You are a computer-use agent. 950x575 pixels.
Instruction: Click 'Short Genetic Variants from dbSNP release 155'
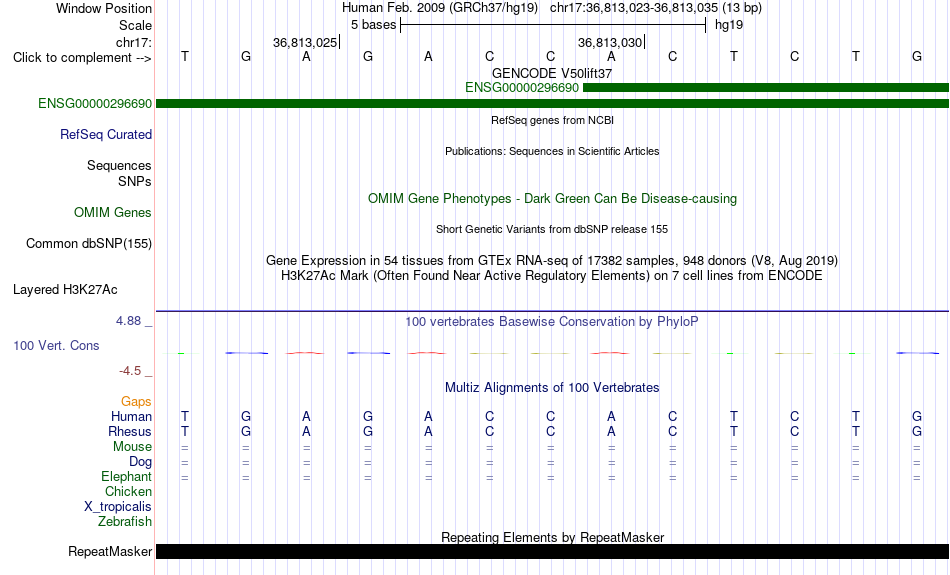coord(552,229)
